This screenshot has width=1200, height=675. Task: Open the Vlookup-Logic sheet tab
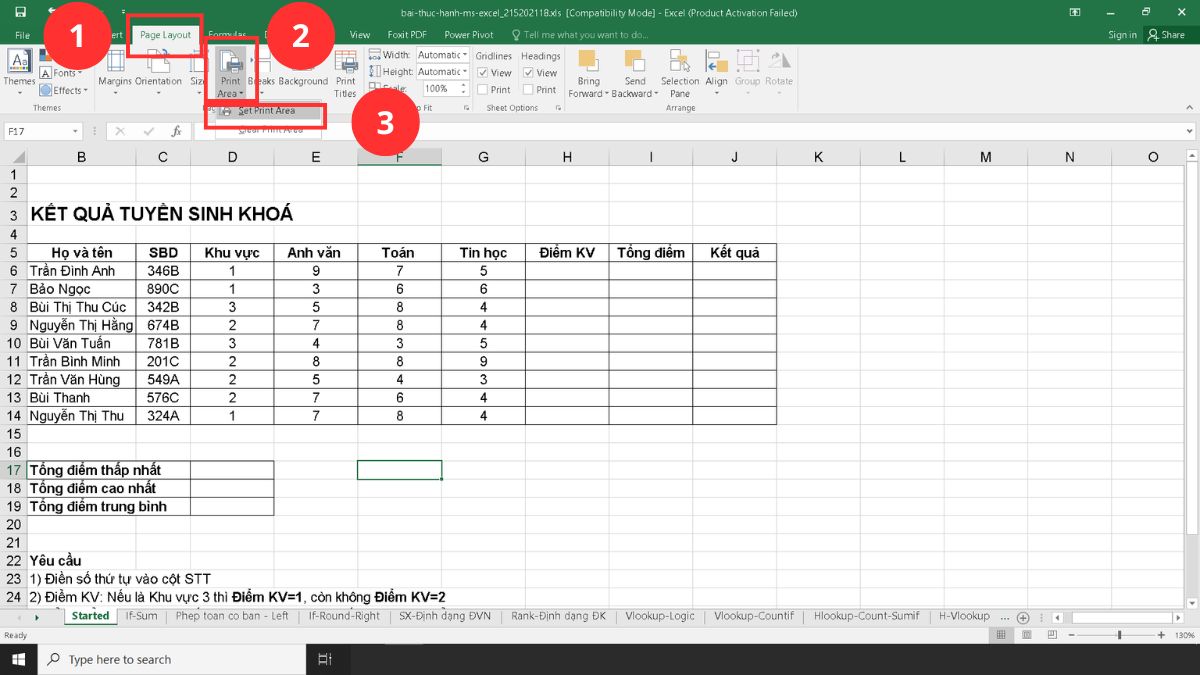point(660,616)
